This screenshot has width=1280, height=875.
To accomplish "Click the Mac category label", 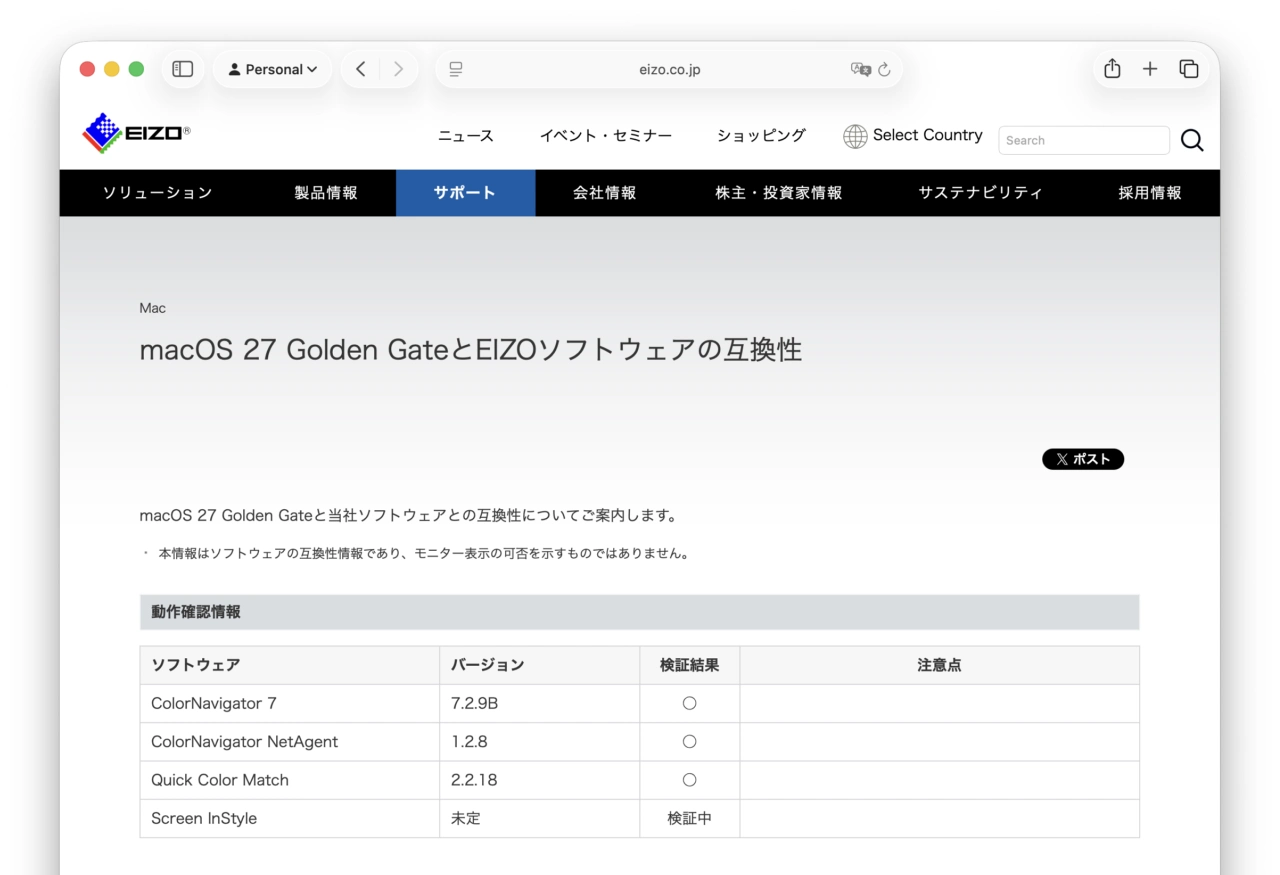I will coord(153,308).
